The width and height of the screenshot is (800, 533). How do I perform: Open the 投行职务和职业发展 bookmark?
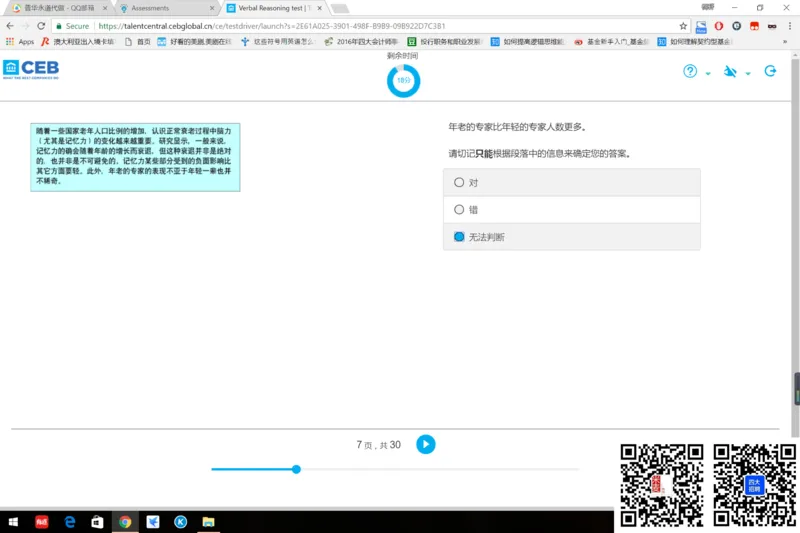445,42
